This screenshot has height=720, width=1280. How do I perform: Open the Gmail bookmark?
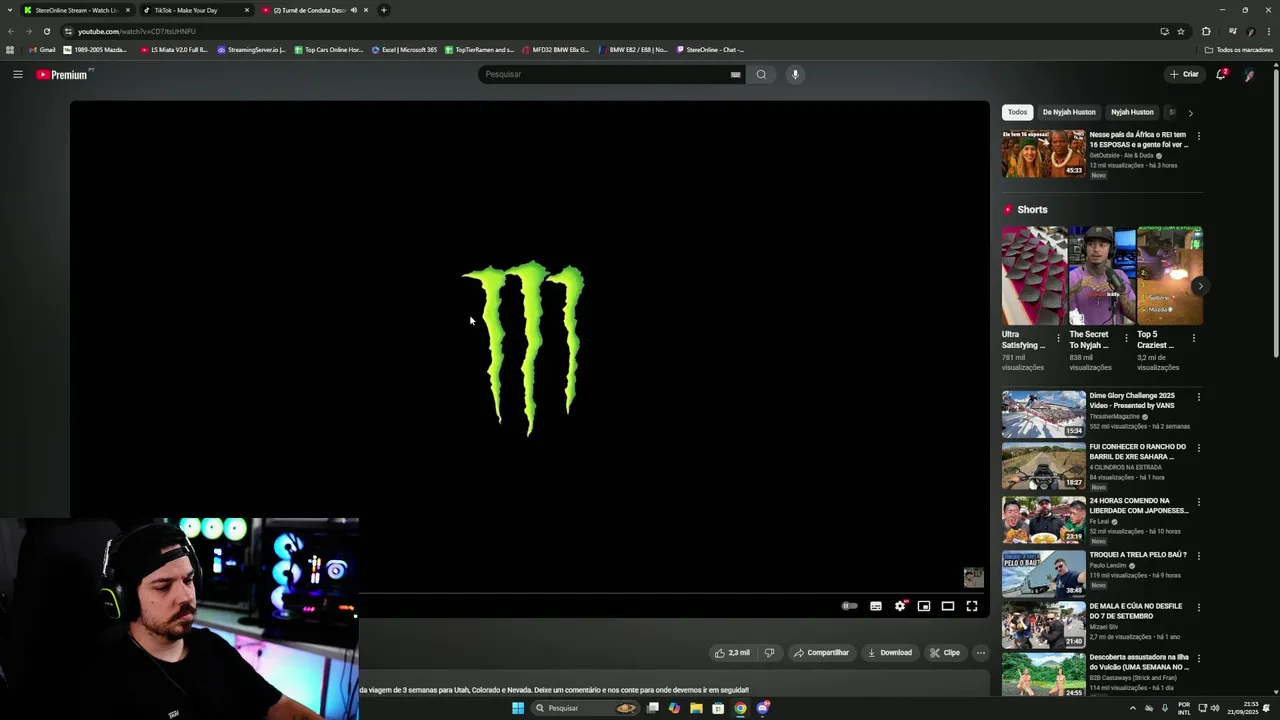click(41, 50)
